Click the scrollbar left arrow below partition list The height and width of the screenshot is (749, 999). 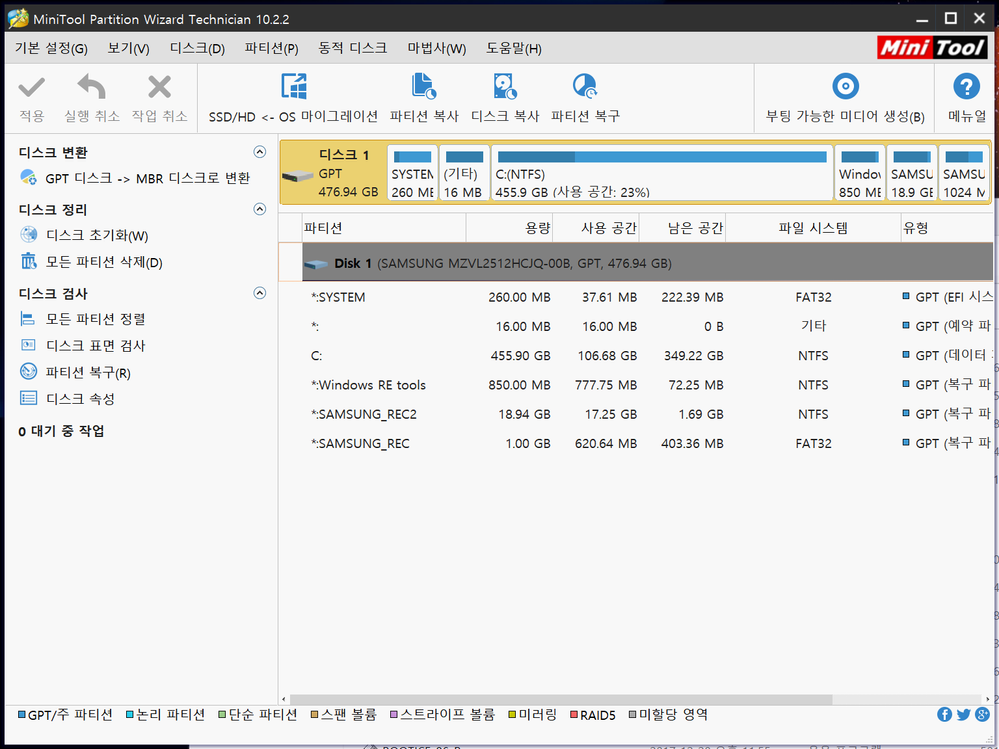click(284, 699)
